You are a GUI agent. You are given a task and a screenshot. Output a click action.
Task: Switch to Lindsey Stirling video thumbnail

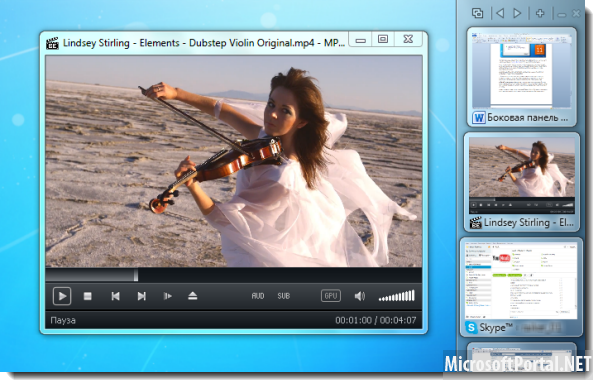point(522,182)
